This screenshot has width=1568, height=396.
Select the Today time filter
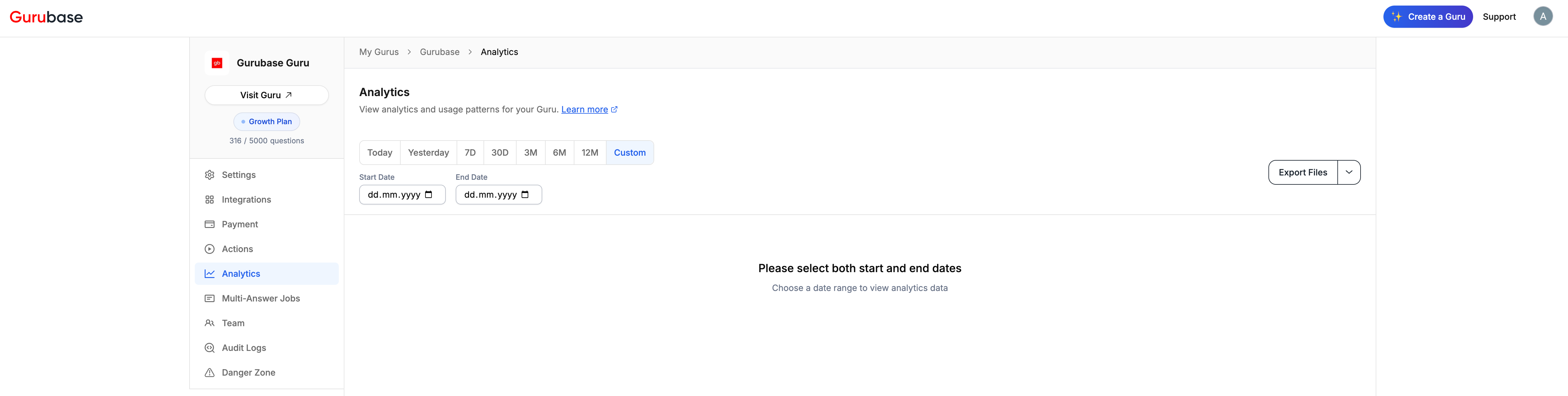[379, 153]
